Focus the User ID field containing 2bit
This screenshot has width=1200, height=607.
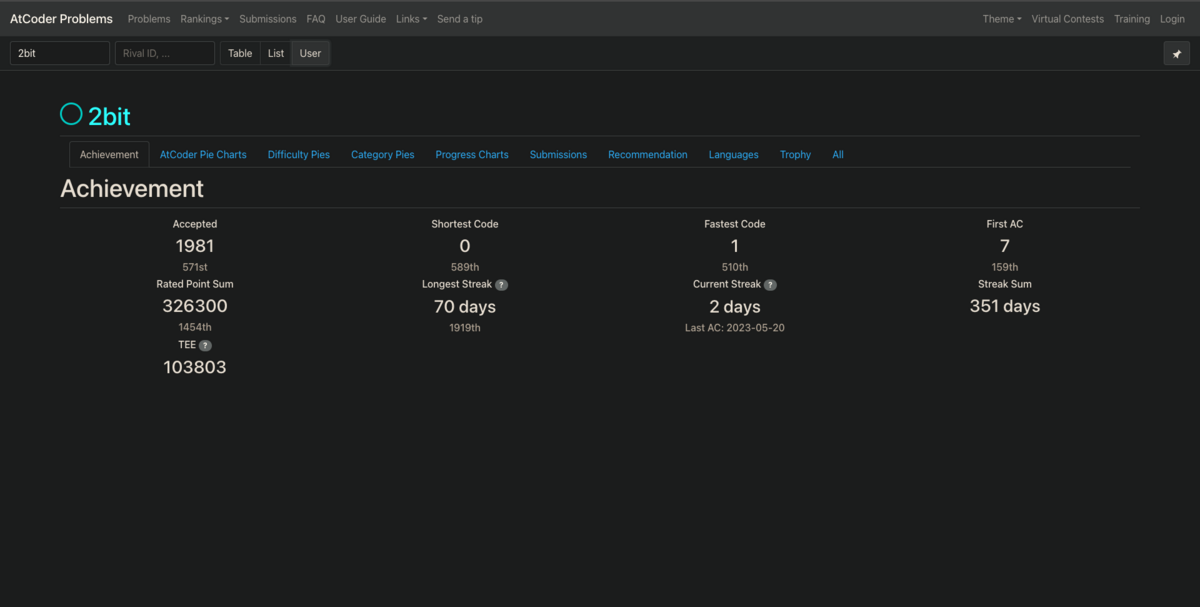[60, 54]
